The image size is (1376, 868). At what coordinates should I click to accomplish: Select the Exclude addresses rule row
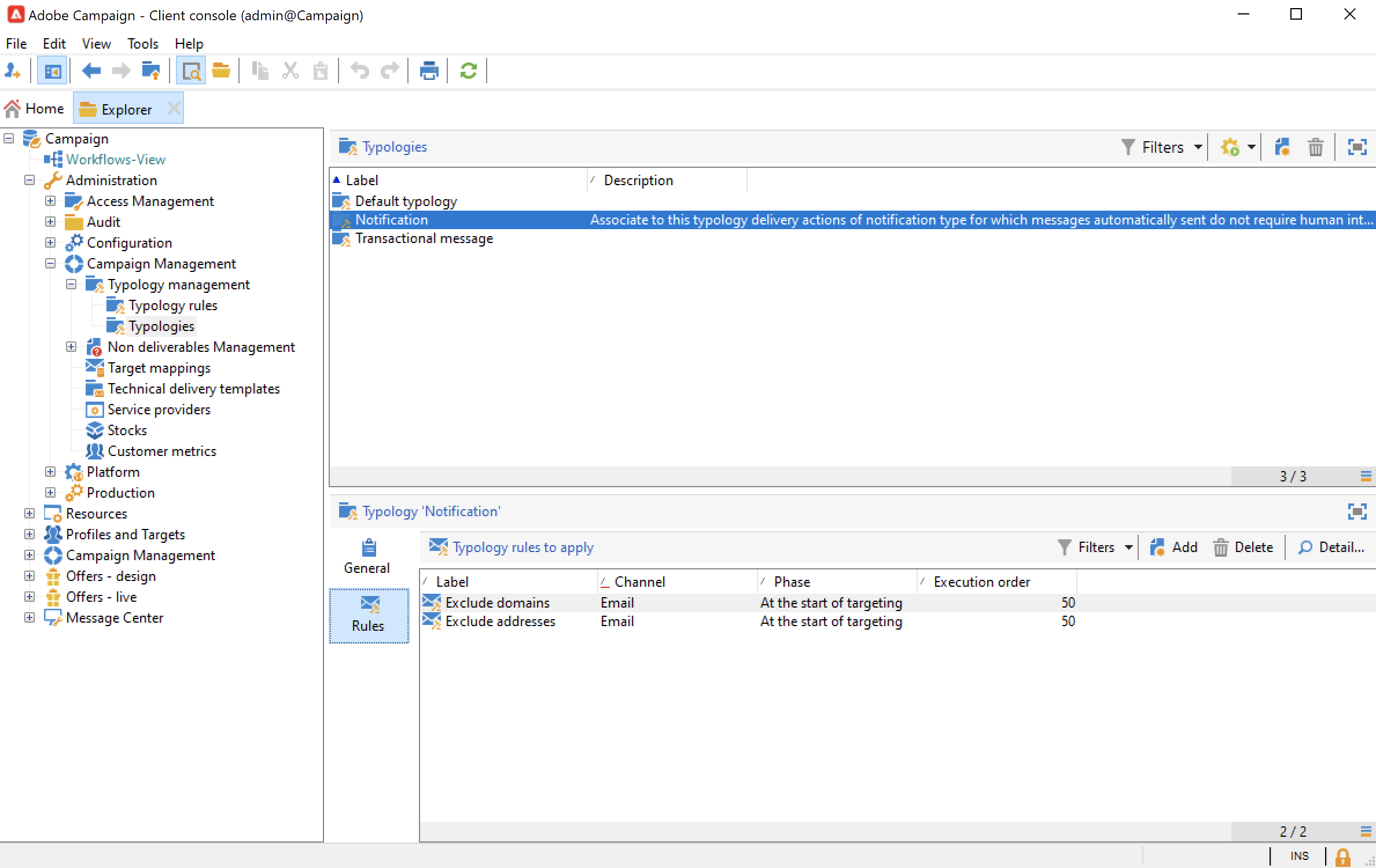pyautogui.click(x=500, y=621)
